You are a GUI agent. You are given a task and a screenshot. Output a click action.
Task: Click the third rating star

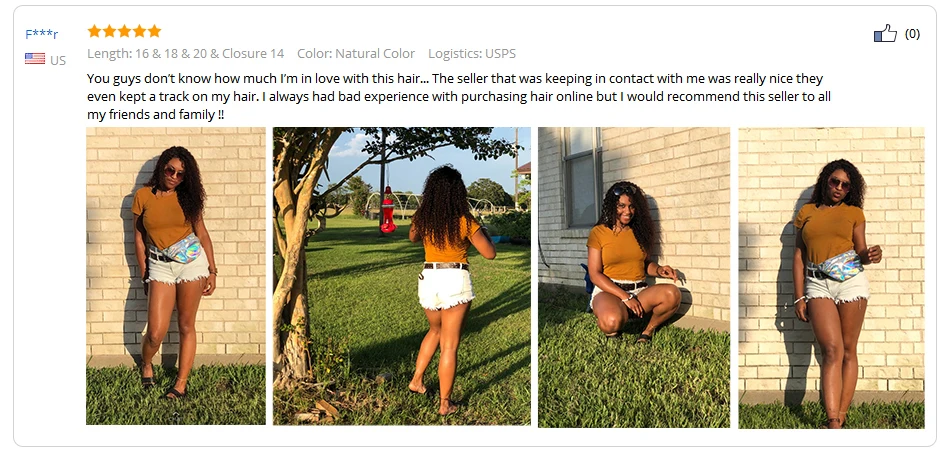coord(124,31)
